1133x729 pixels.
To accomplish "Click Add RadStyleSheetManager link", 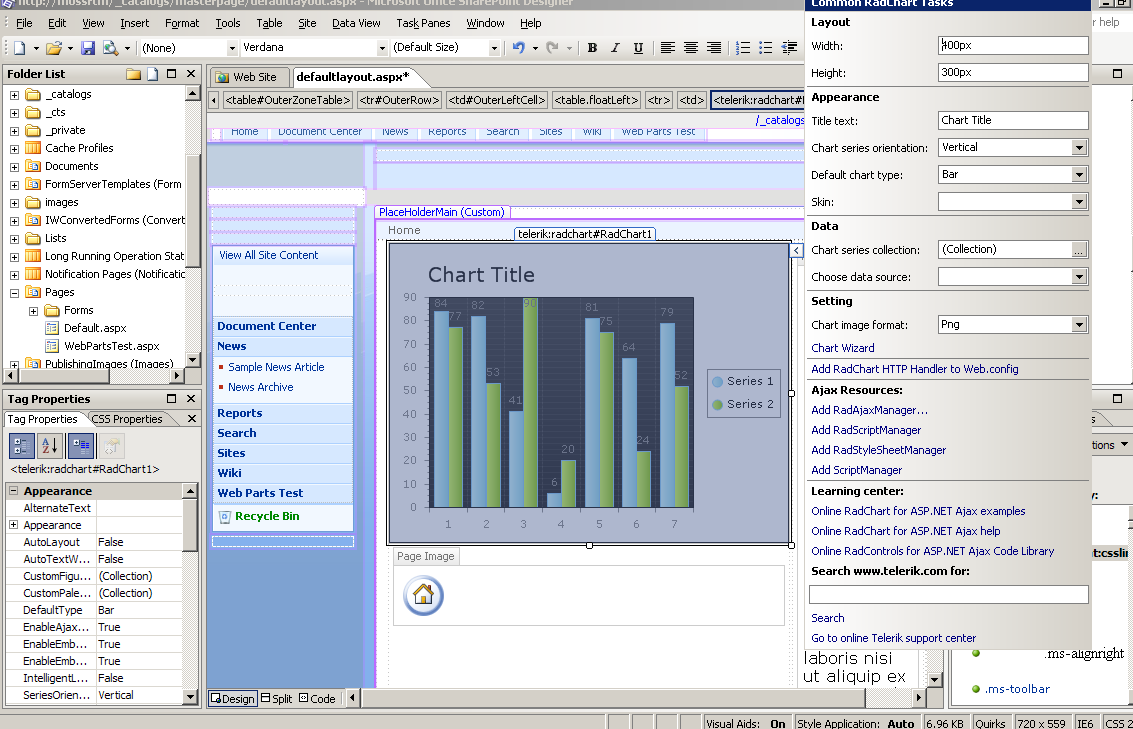I will [x=879, y=450].
